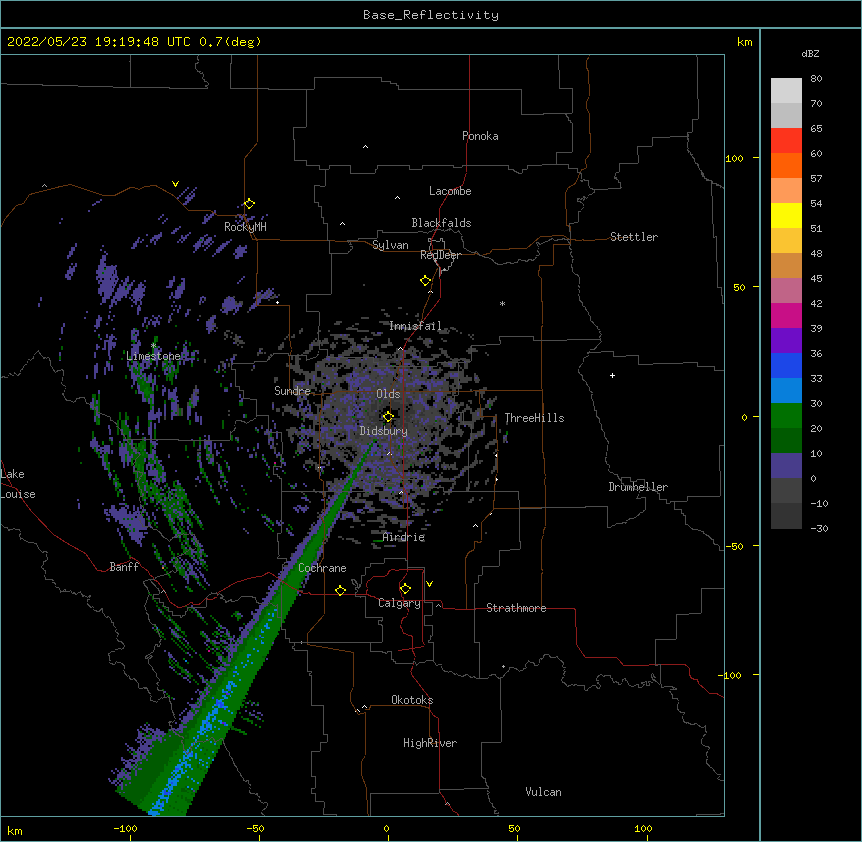Click the 2022/05/23 19:19:48 UTC timestamp
The width and height of the screenshot is (862, 842).
[99, 42]
